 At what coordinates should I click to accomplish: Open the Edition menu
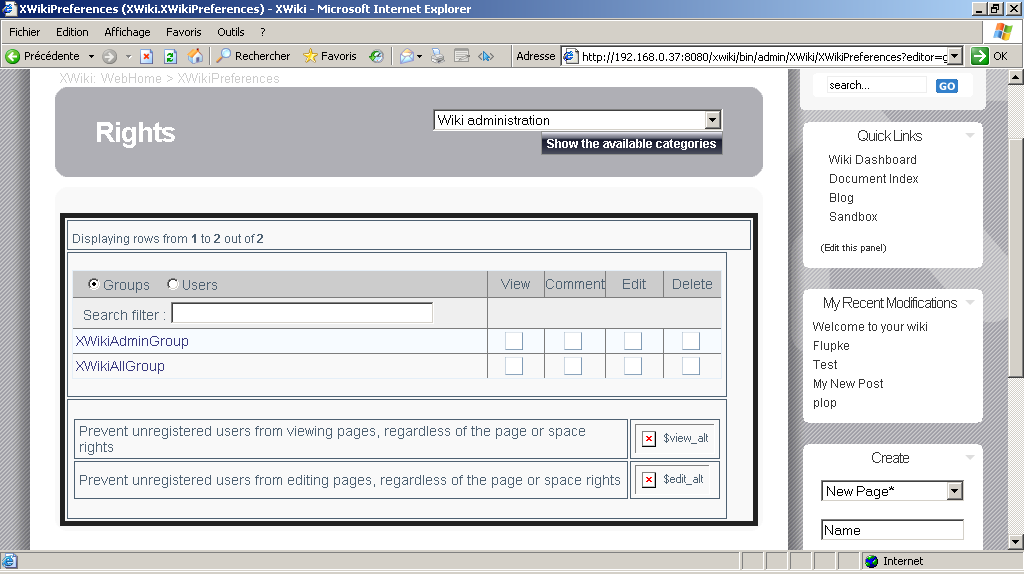pos(72,32)
